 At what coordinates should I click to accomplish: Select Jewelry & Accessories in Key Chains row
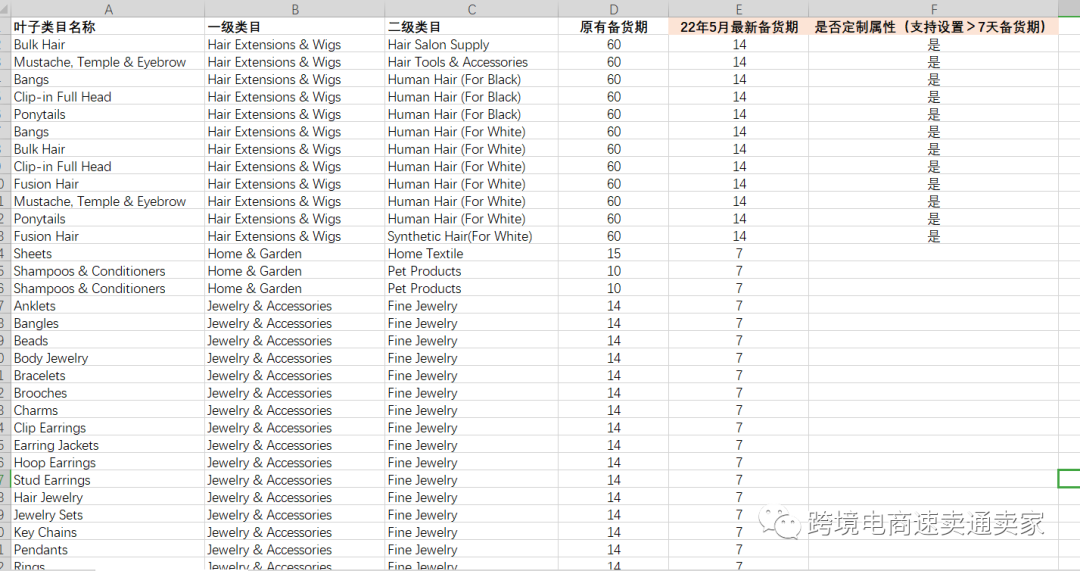(x=295, y=532)
